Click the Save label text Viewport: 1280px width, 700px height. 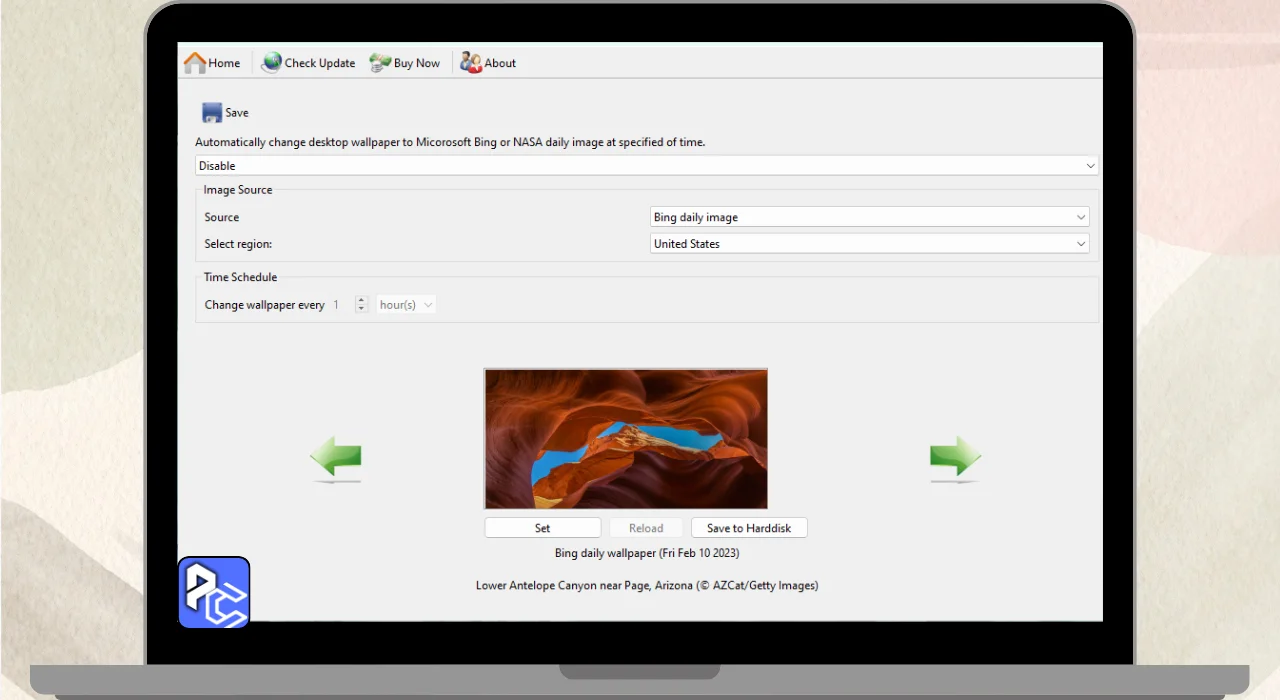[237, 113]
